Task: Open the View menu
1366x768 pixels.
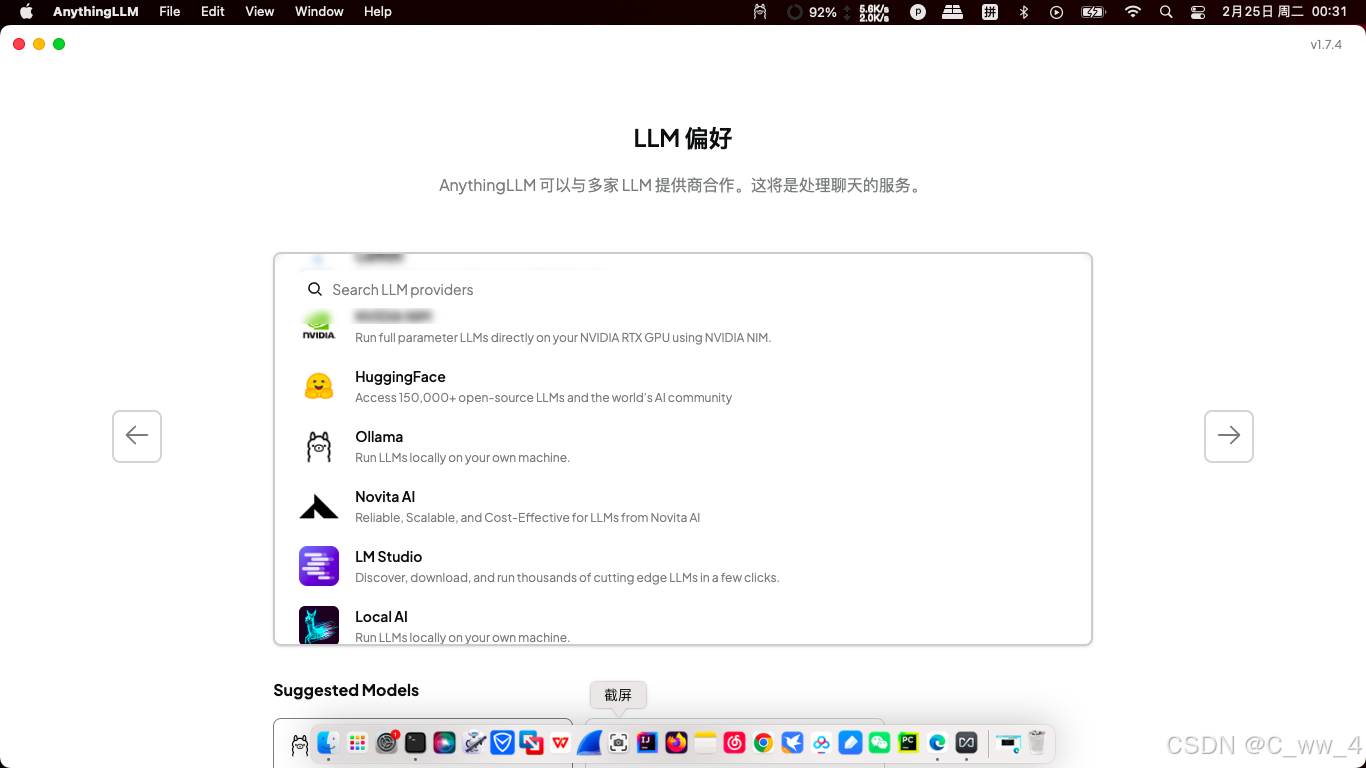Action: click(x=260, y=12)
